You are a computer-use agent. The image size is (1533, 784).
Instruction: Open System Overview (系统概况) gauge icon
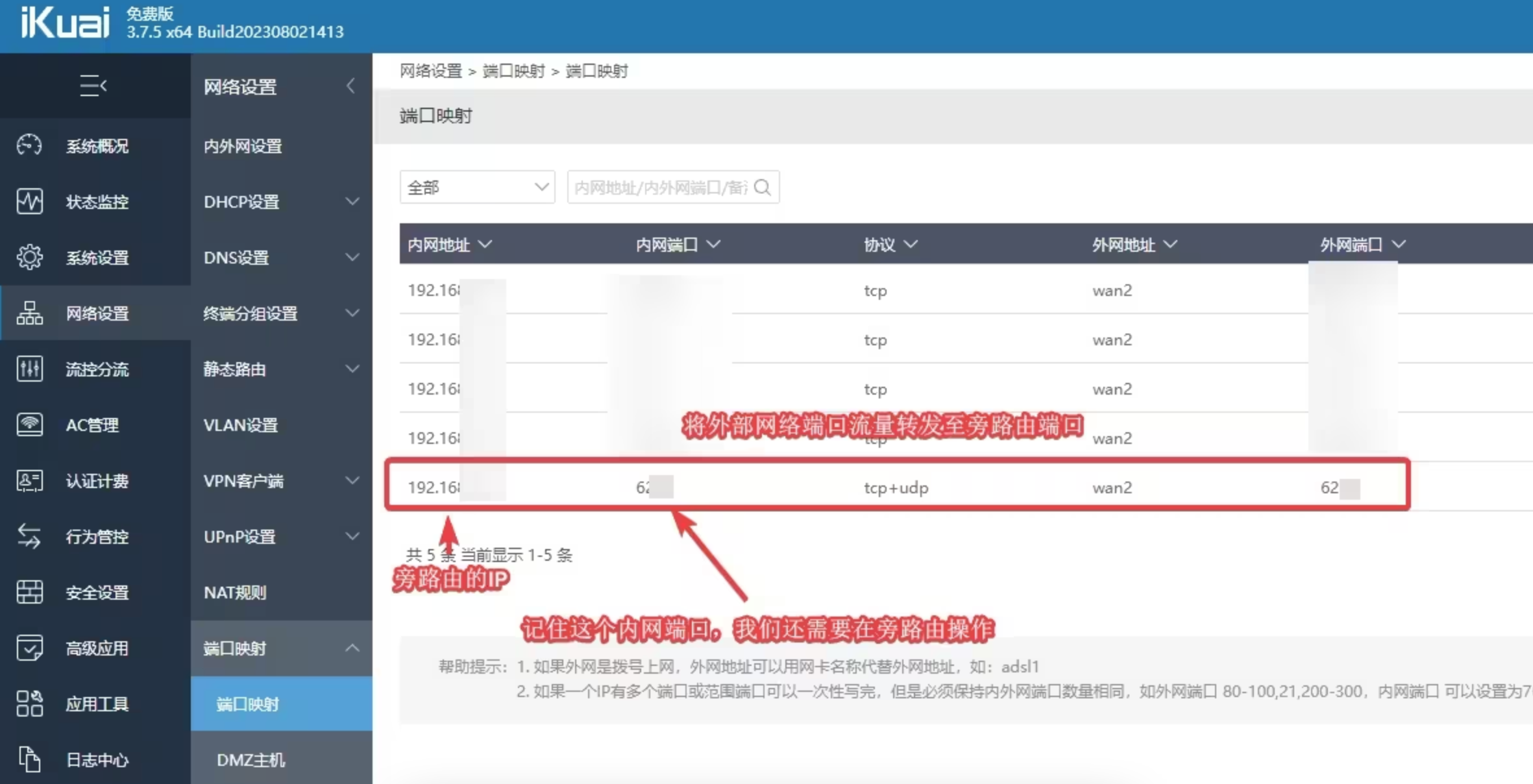tap(30, 145)
